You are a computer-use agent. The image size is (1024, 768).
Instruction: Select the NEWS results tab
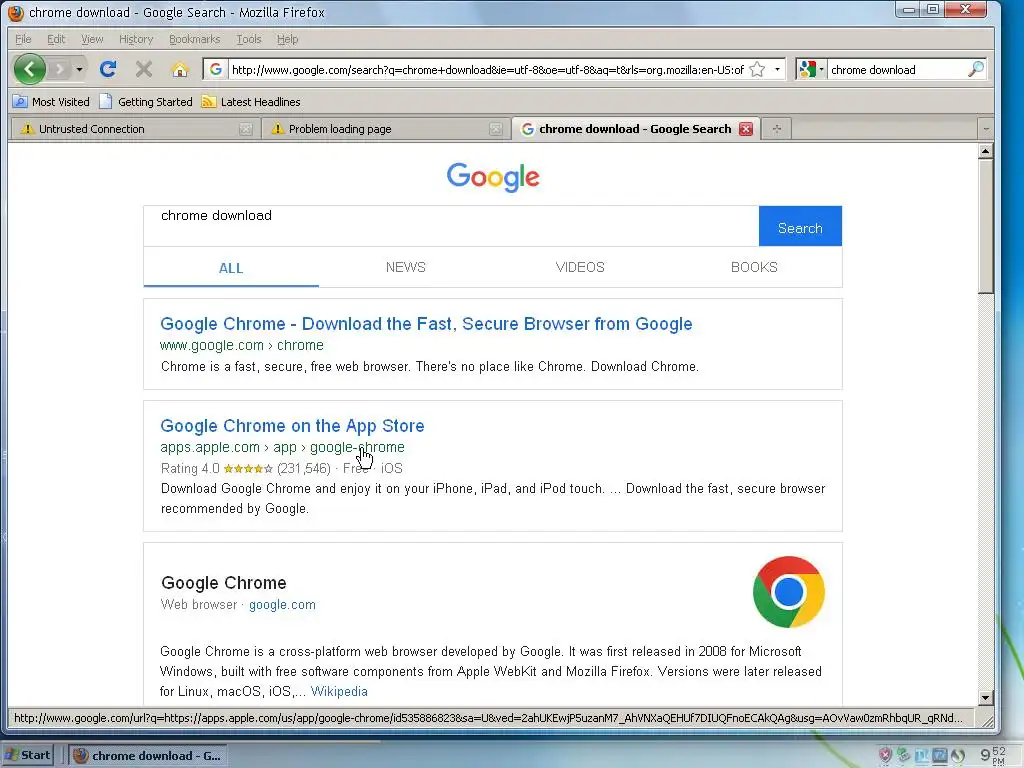[x=406, y=267]
